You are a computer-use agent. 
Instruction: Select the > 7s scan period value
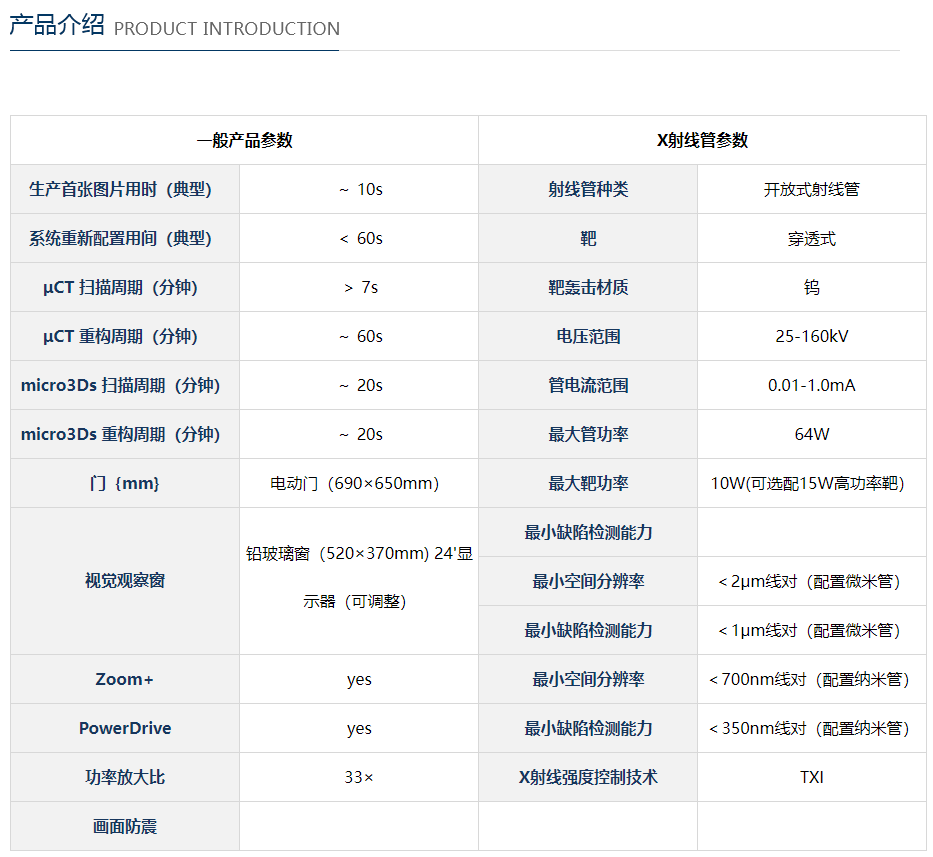[359, 288]
